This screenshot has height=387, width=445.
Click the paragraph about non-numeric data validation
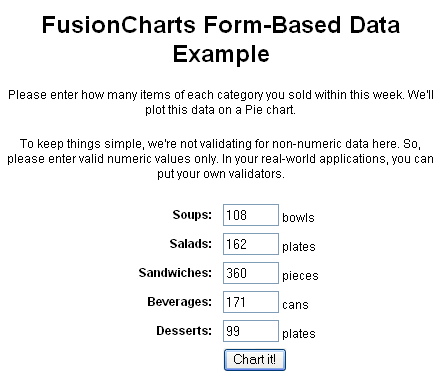(221, 159)
